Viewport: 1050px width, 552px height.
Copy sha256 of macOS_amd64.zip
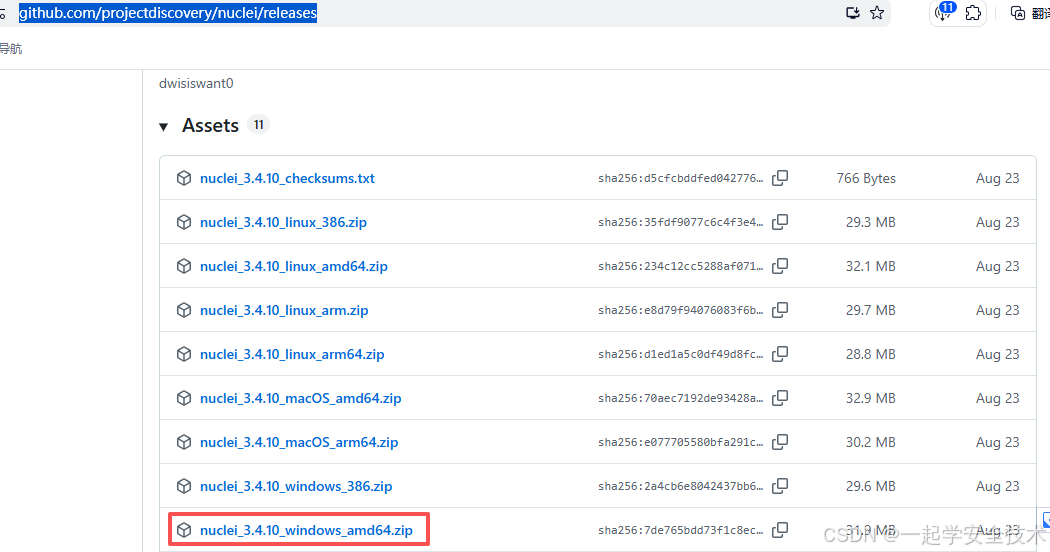pyautogui.click(x=780, y=399)
